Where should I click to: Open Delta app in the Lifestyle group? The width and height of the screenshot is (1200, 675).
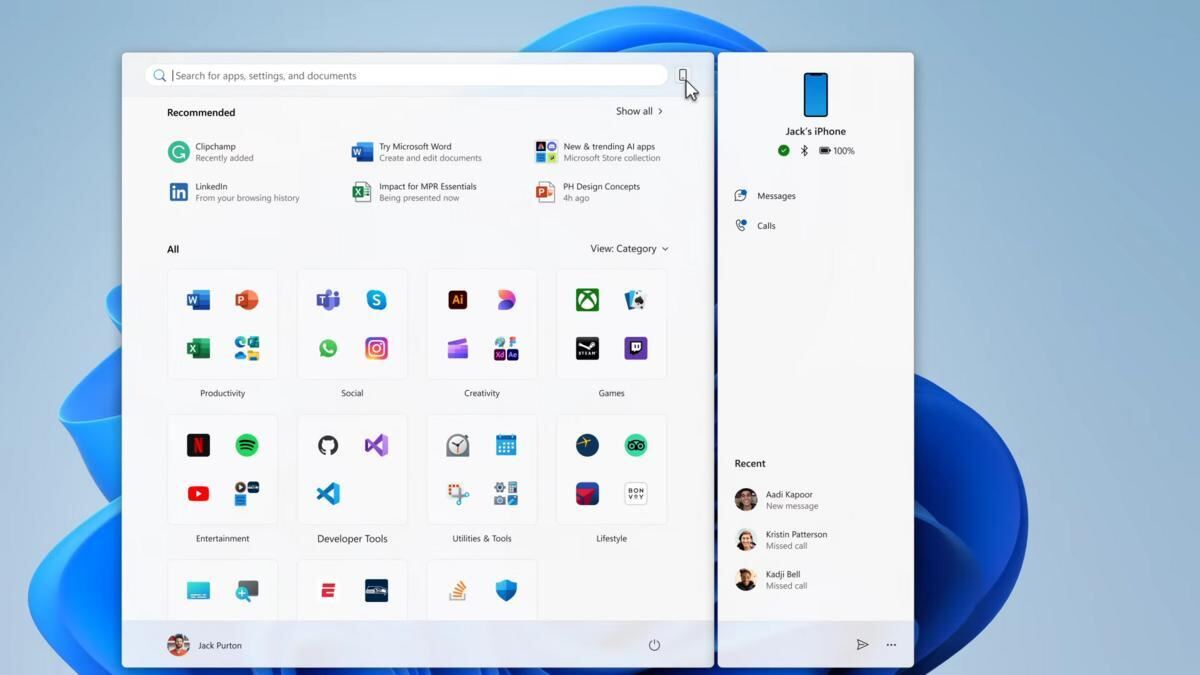click(x=587, y=493)
